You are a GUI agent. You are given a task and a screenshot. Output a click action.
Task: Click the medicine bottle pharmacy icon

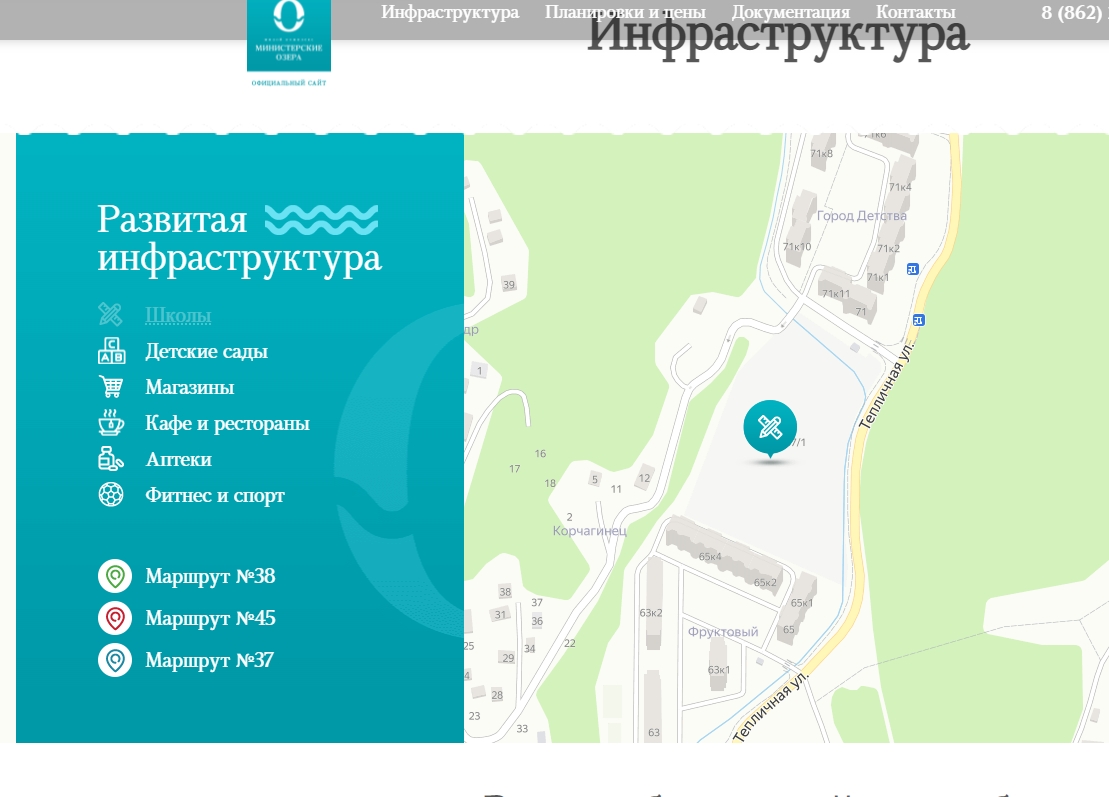point(111,459)
